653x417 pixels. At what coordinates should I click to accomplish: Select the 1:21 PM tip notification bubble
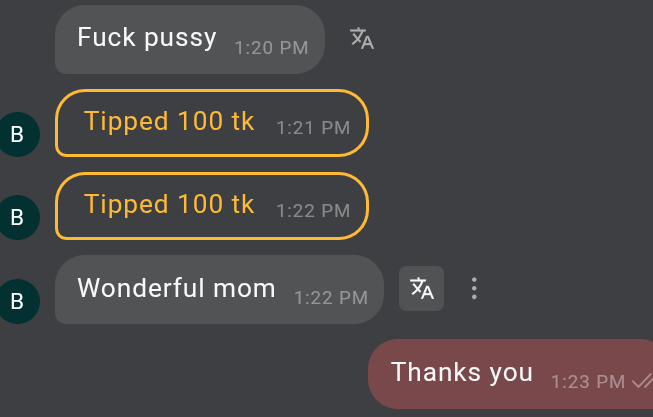tap(211, 124)
